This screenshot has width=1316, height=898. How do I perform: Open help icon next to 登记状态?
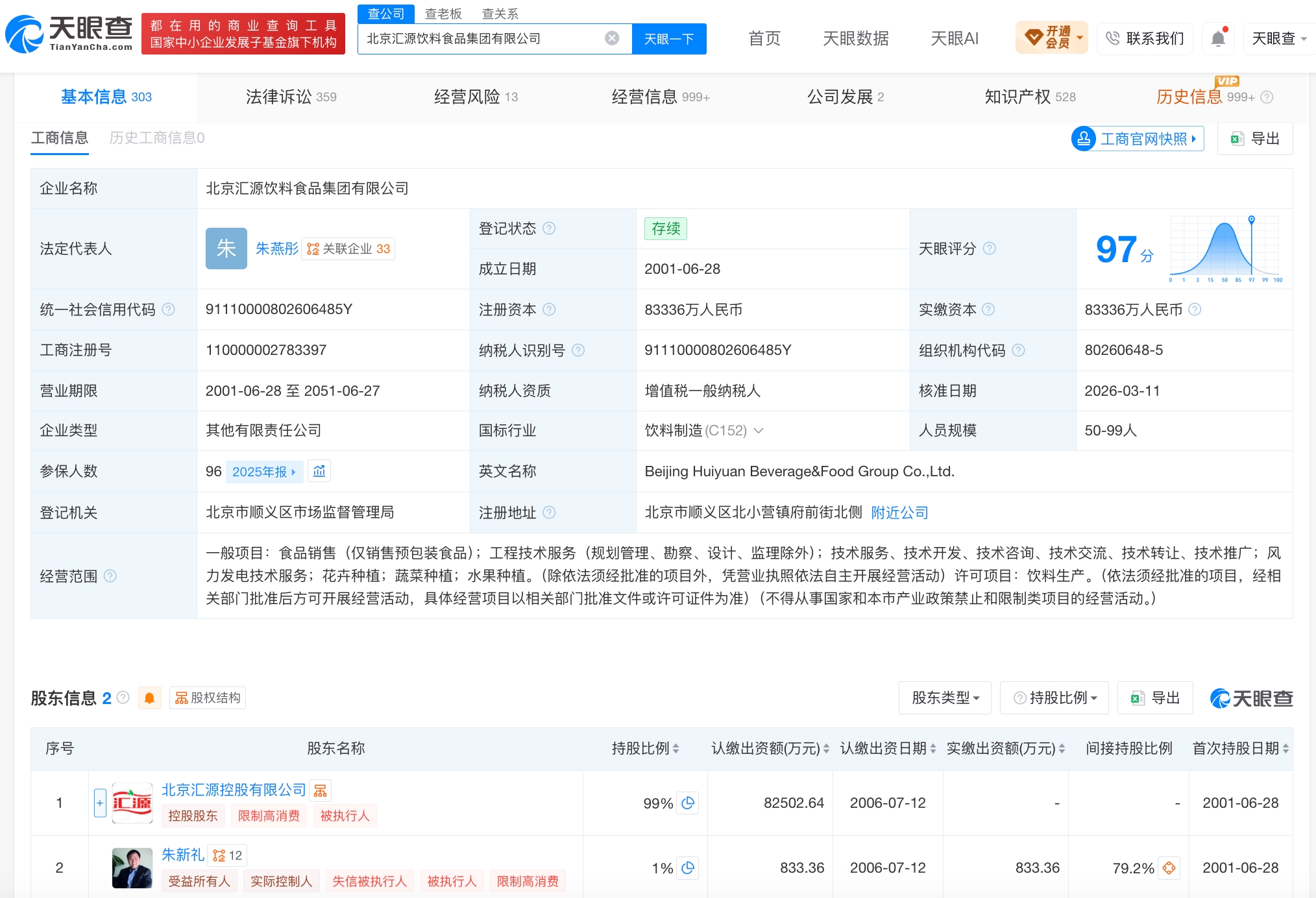(549, 228)
